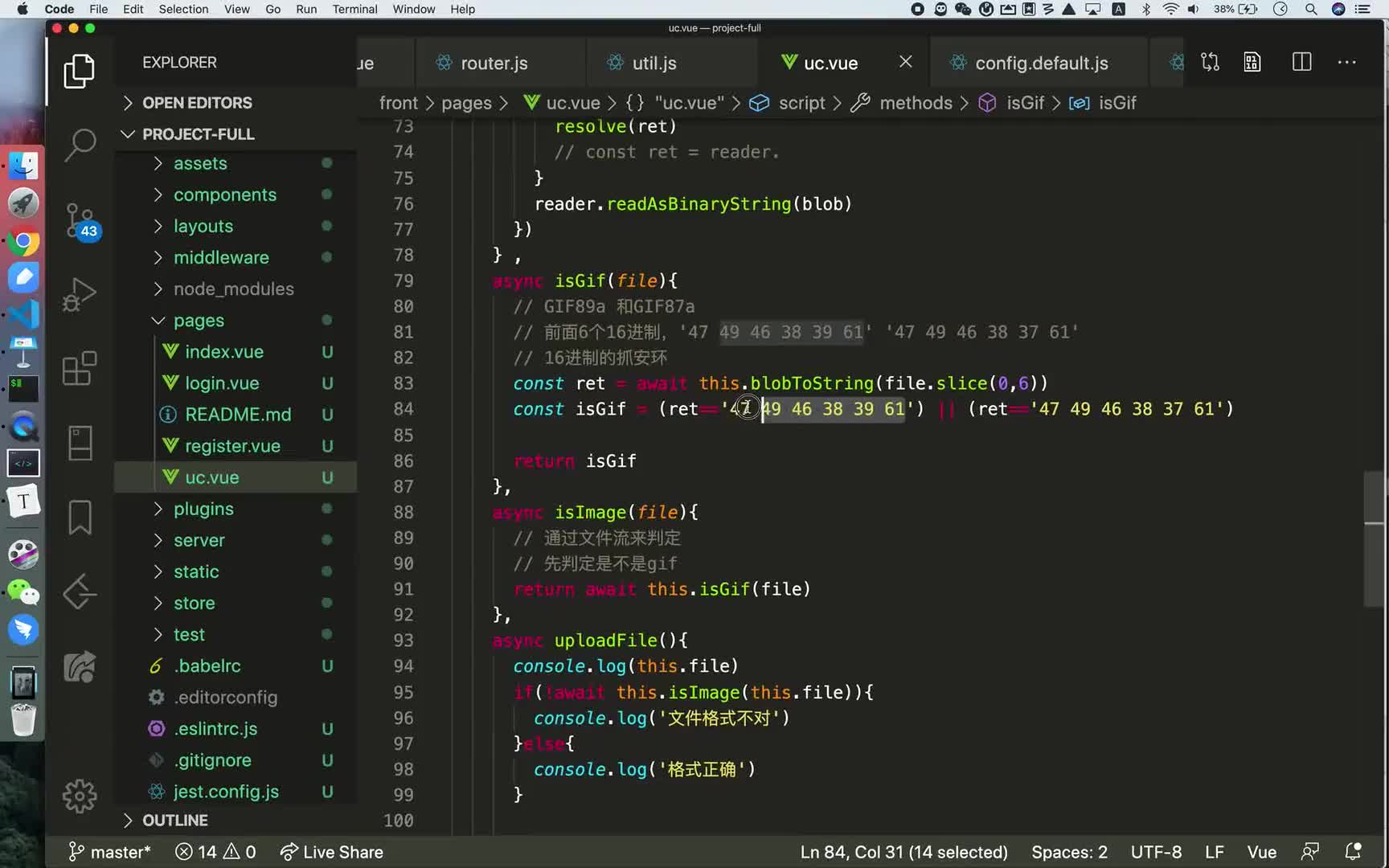Click the script breadcrumb
This screenshot has width=1389, height=868.
tap(801, 103)
